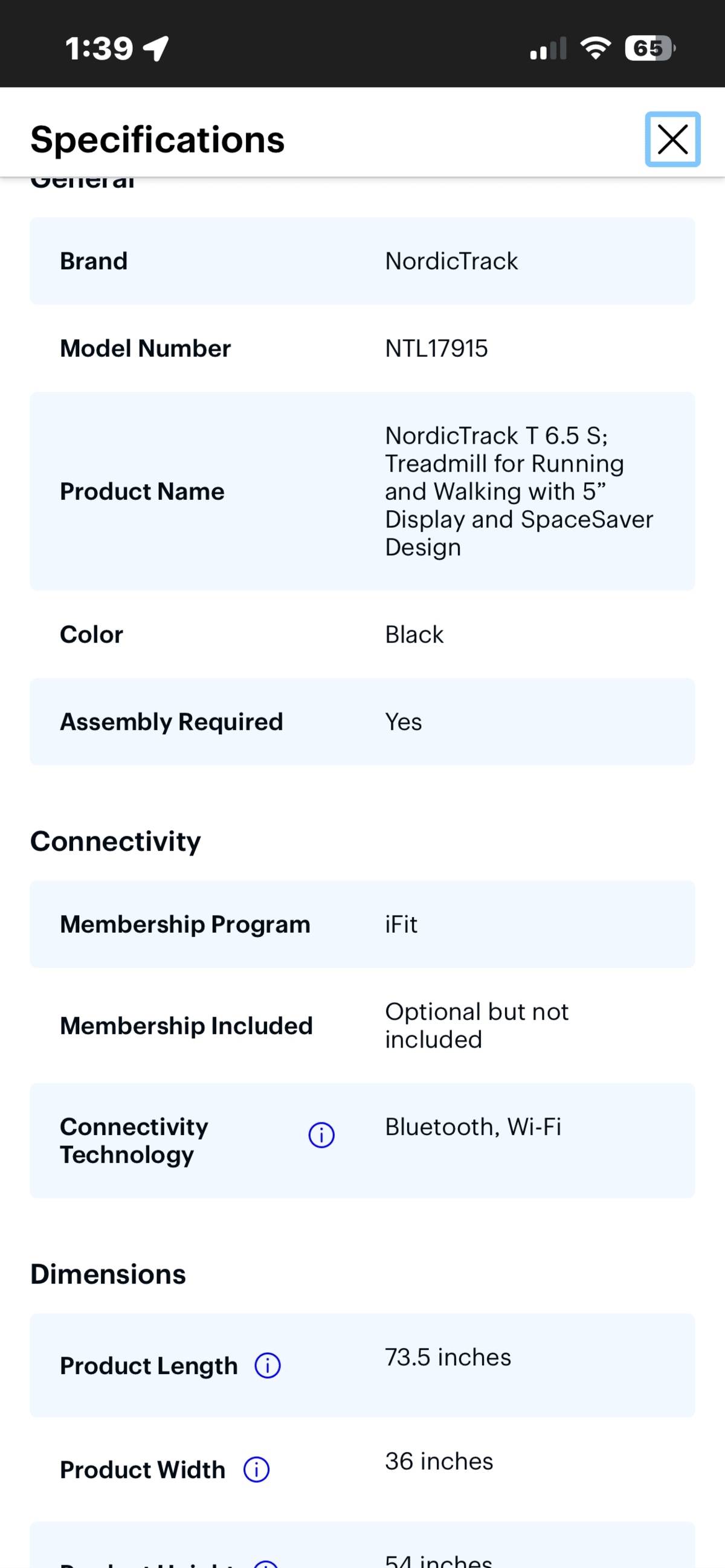Tap the Dimensions section heading
This screenshot has height=1568, width=725.
[x=108, y=1274]
